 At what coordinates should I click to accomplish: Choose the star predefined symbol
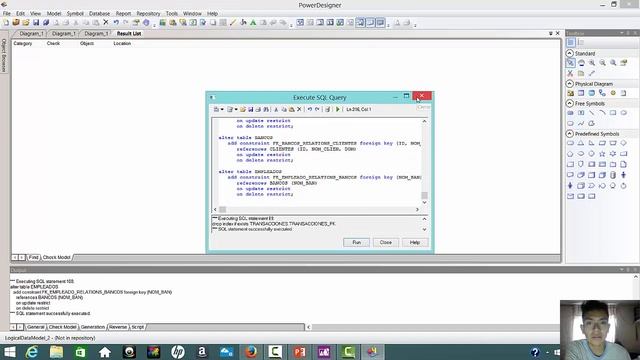tap(602, 153)
